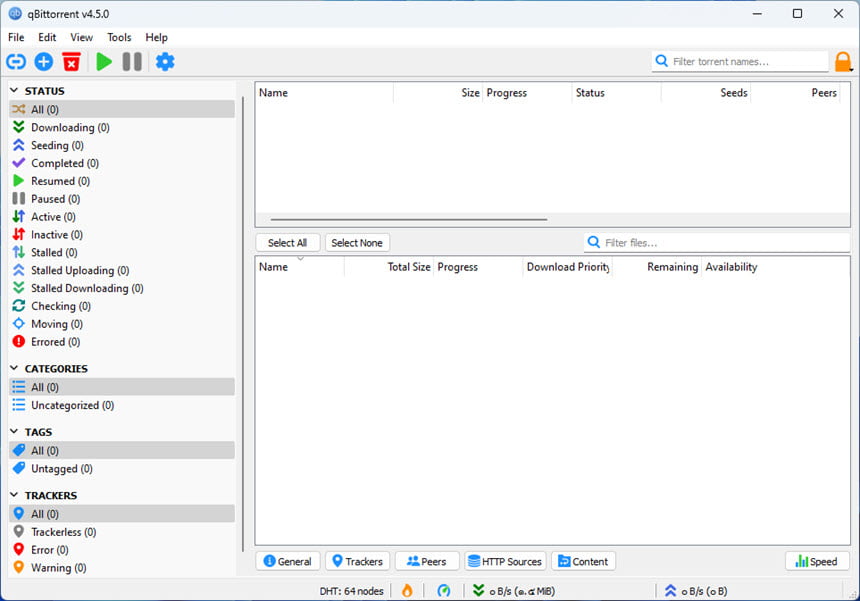Screen dimensions: 860x601
Task: Select the Active (0) status filter
Action: point(122,217)
